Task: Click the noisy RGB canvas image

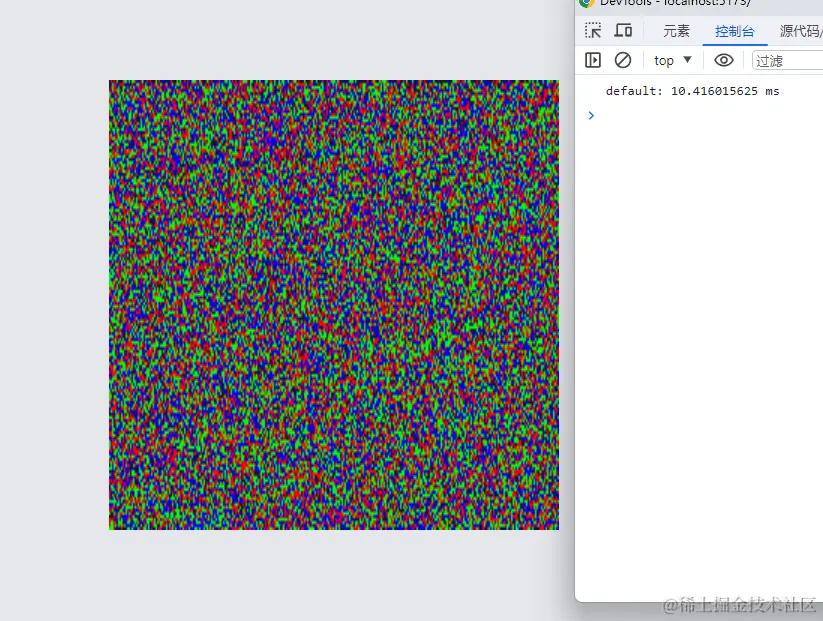Action: (334, 304)
